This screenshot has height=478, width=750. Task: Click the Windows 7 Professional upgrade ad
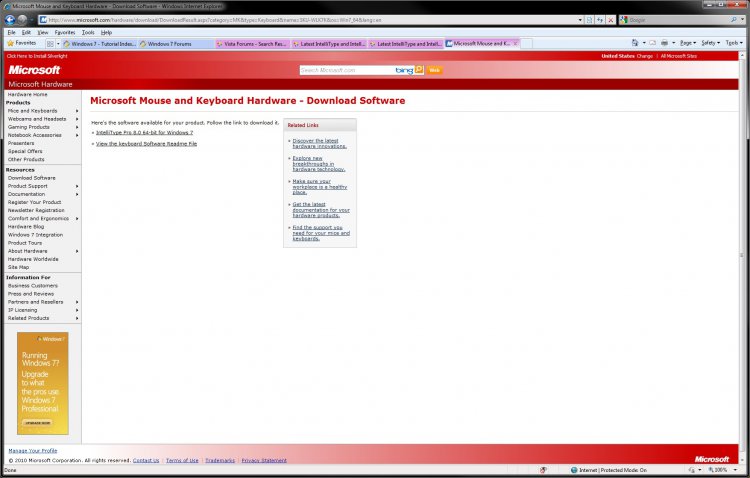click(x=43, y=383)
